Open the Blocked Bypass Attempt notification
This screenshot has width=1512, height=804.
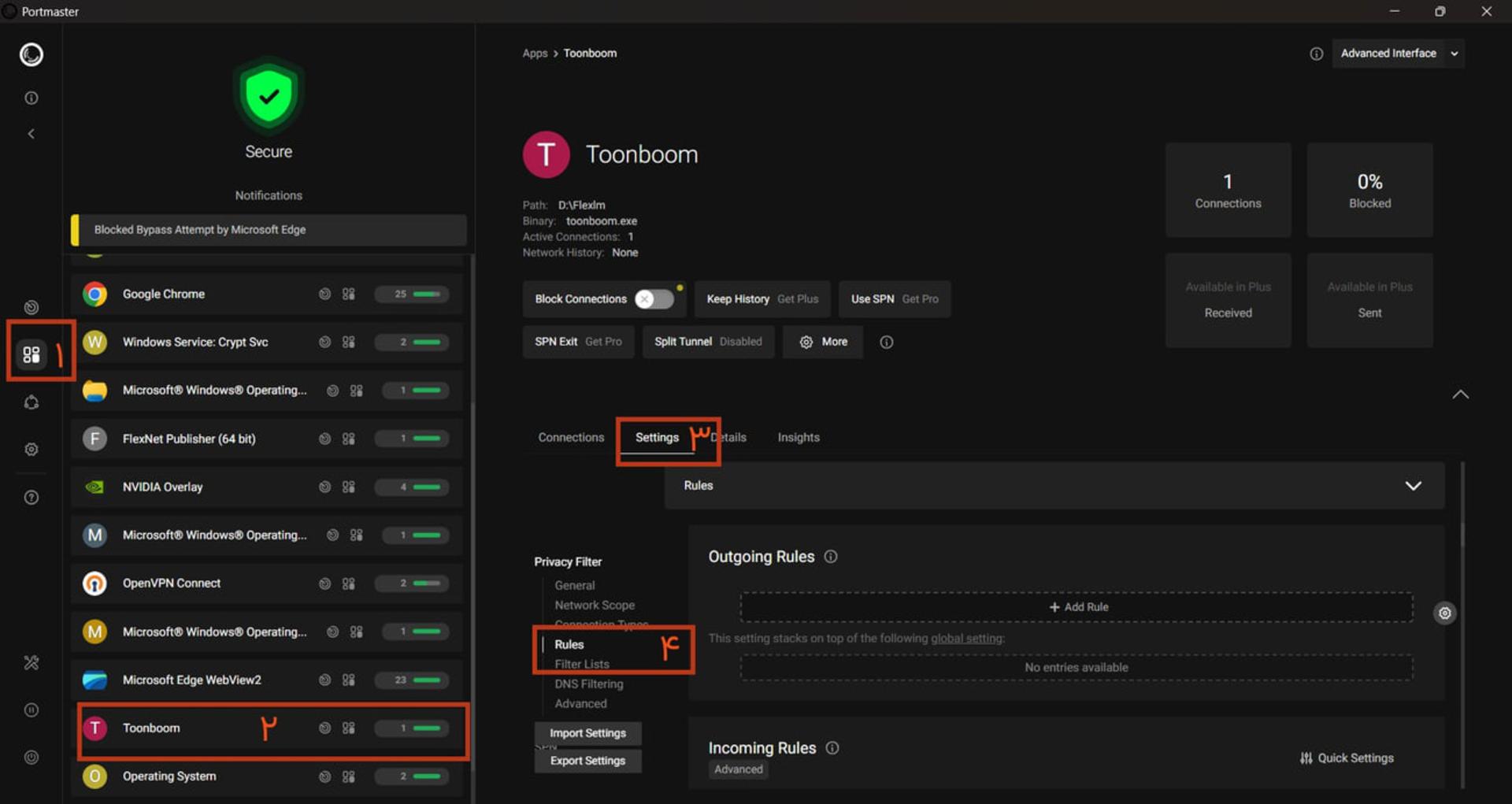click(269, 230)
